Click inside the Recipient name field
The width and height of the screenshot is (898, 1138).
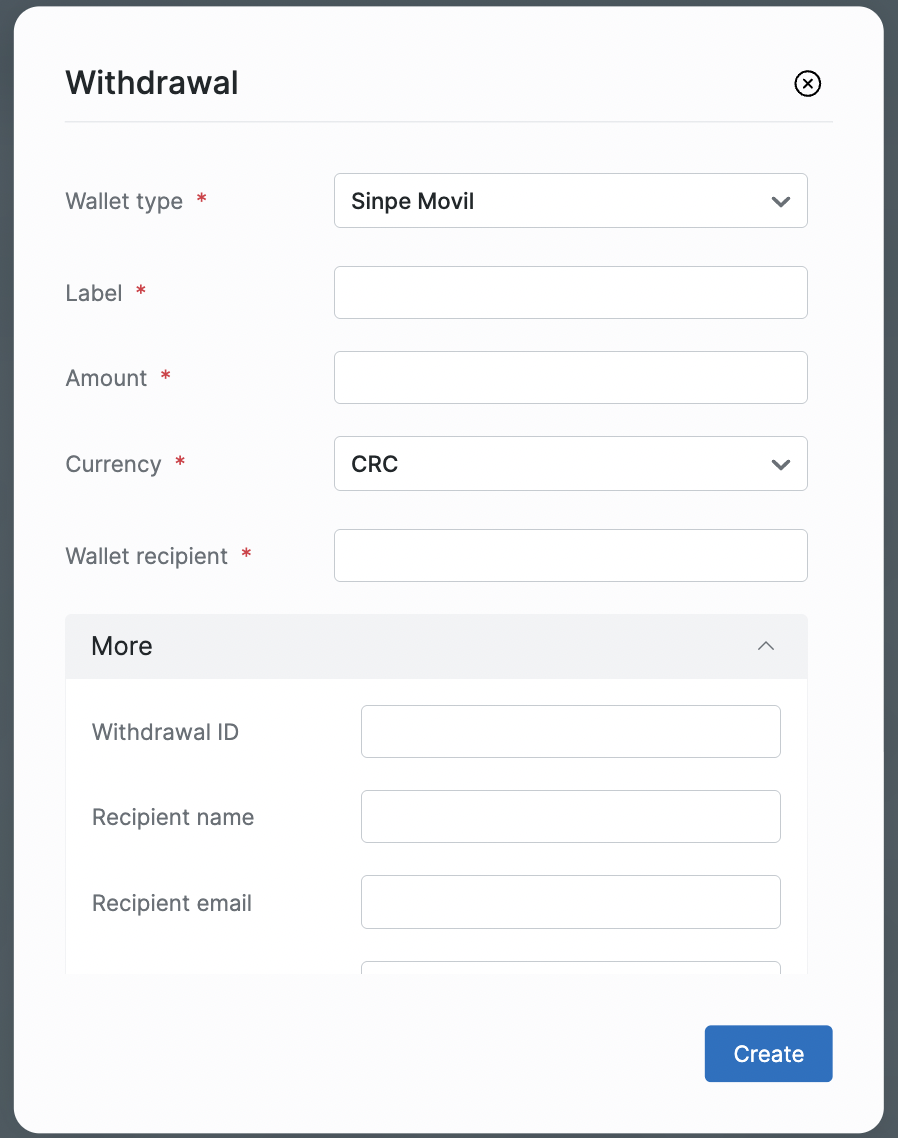(x=570, y=817)
